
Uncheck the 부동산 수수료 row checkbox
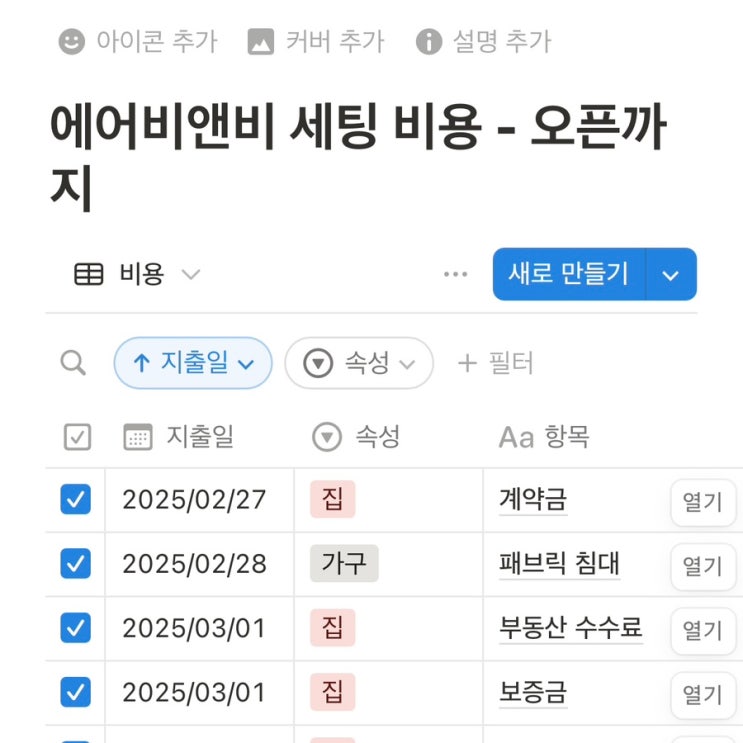[75, 628]
